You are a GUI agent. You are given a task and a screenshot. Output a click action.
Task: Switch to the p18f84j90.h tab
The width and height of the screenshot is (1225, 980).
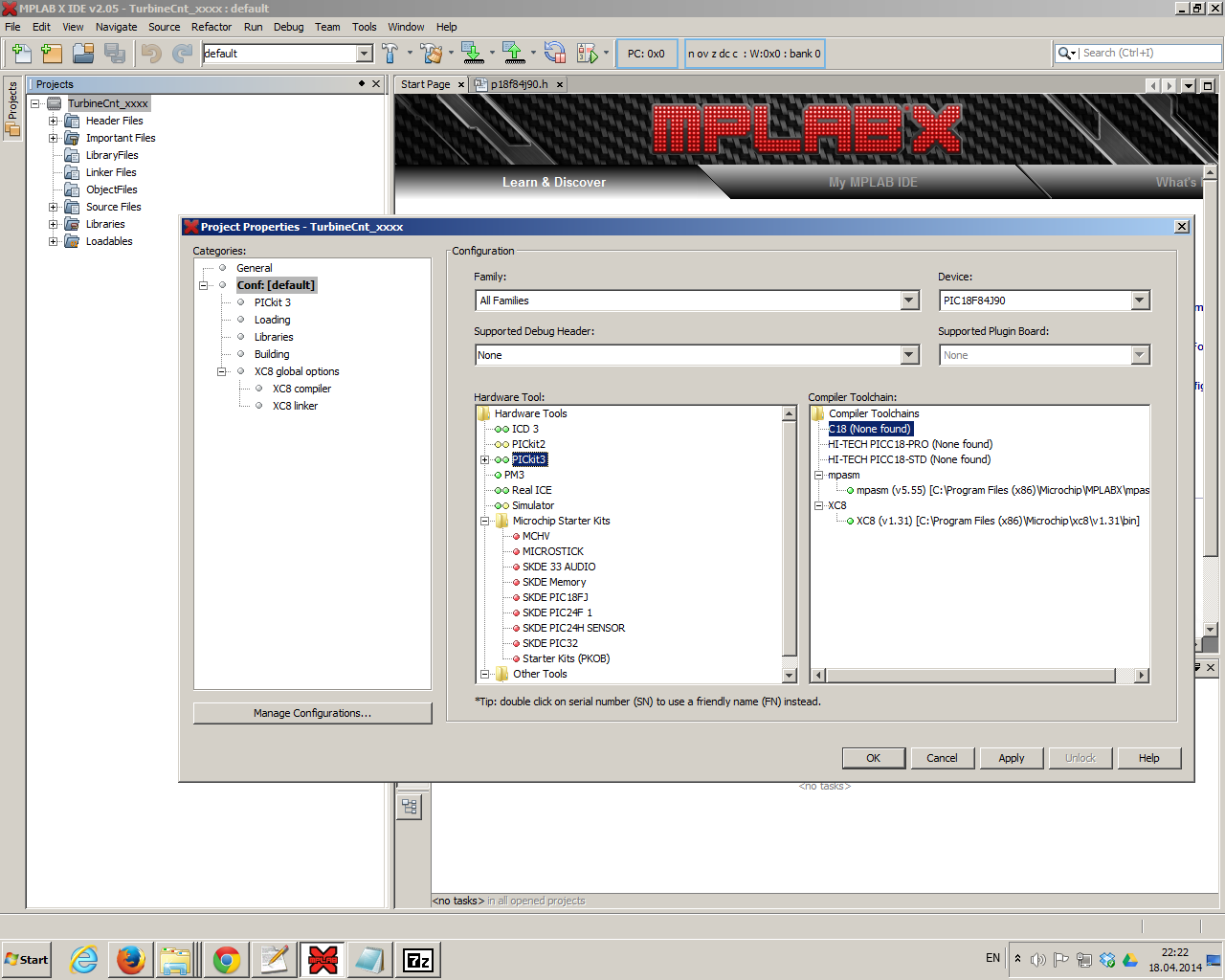520,84
